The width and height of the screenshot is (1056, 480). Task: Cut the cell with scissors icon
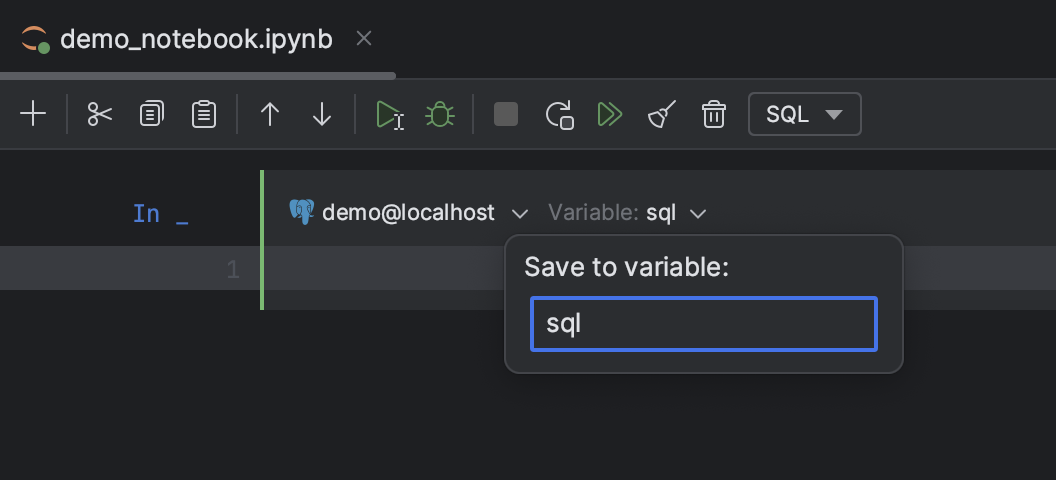100,114
